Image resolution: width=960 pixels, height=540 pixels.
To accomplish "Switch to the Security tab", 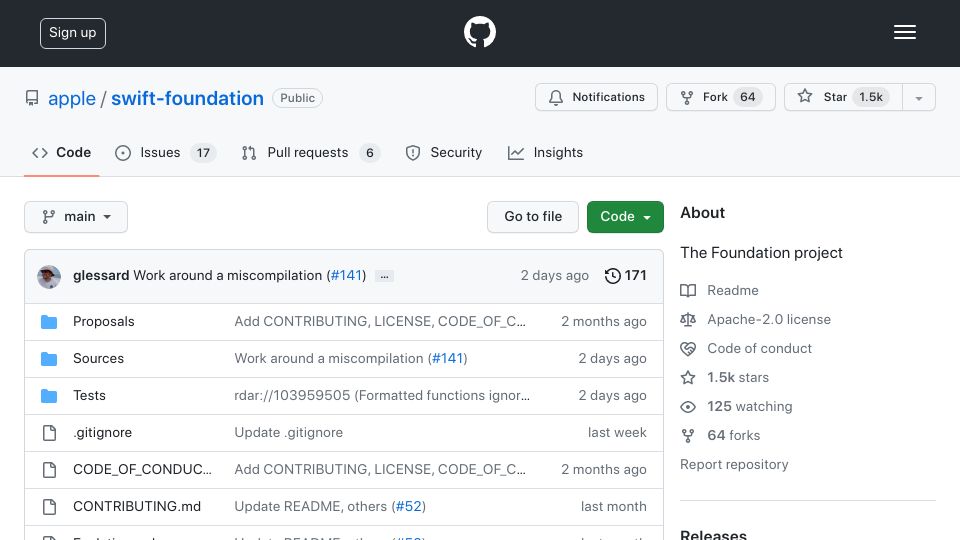I will 443,153.
